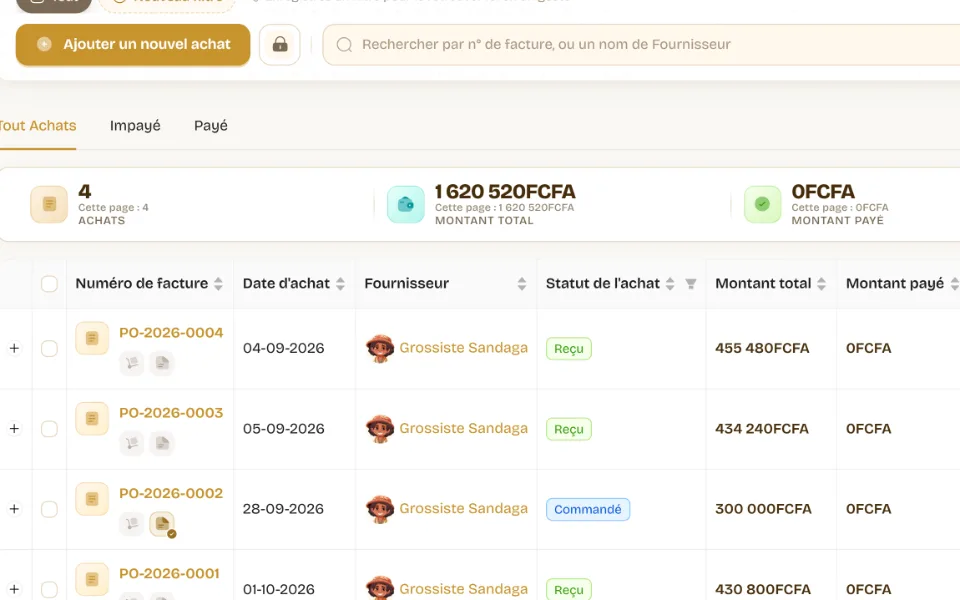Click supplier avatar in PO-2026-0004 row
The image size is (960, 600).
click(380, 348)
